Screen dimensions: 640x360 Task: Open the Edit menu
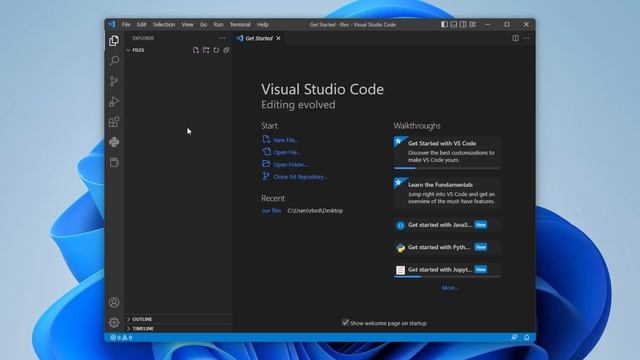point(141,24)
